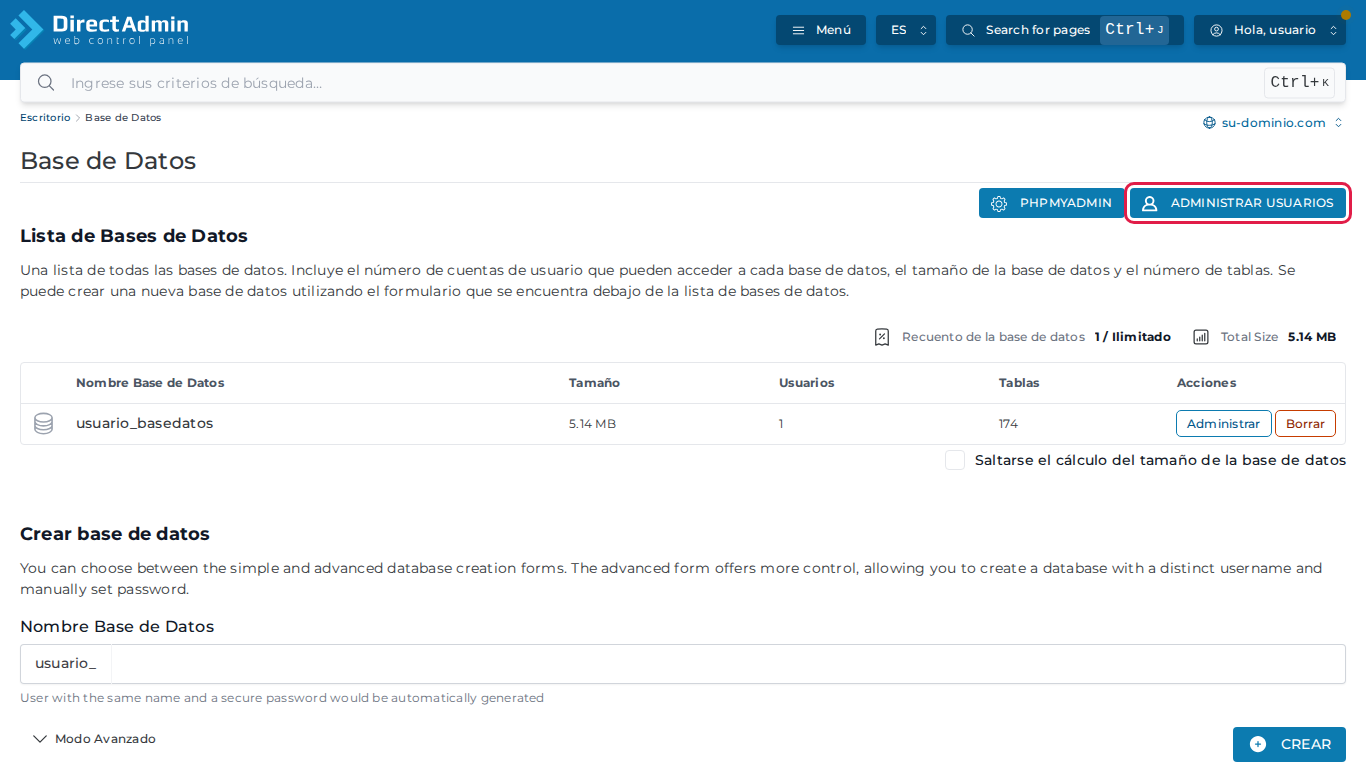Click the globe icon next to su-dominio.com
Image resolution: width=1366 pixels, height=768 pixels.
tap(1209, 123)
